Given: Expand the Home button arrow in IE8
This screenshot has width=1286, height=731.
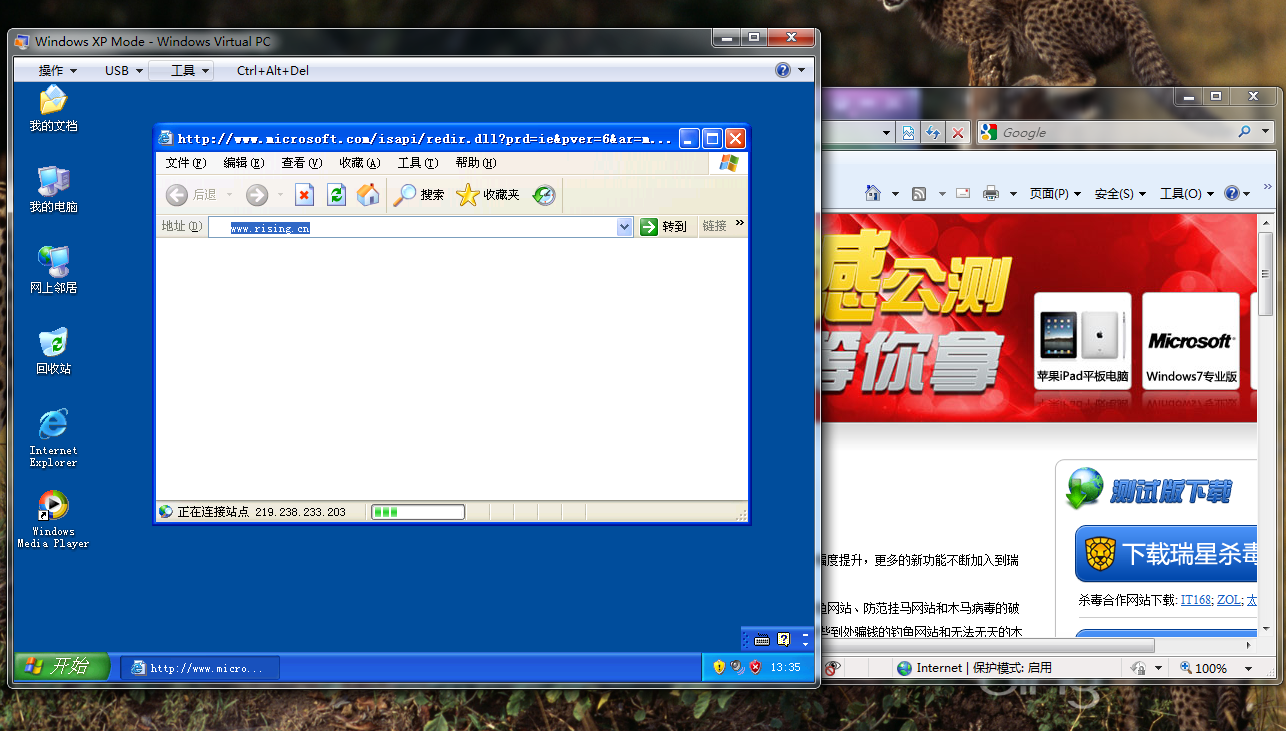Looking at the screenshot, I should coord(895,193).
